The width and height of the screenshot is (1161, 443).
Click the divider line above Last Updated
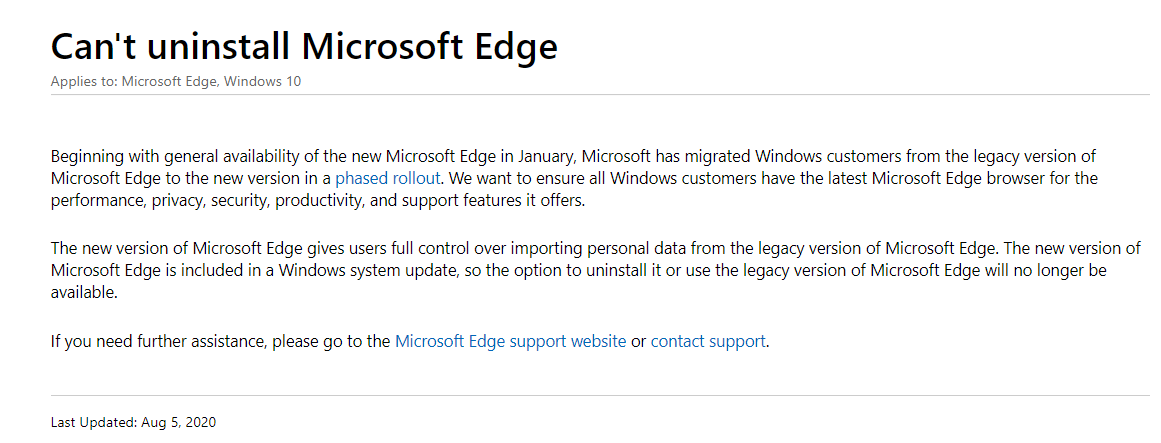(600, 396)
